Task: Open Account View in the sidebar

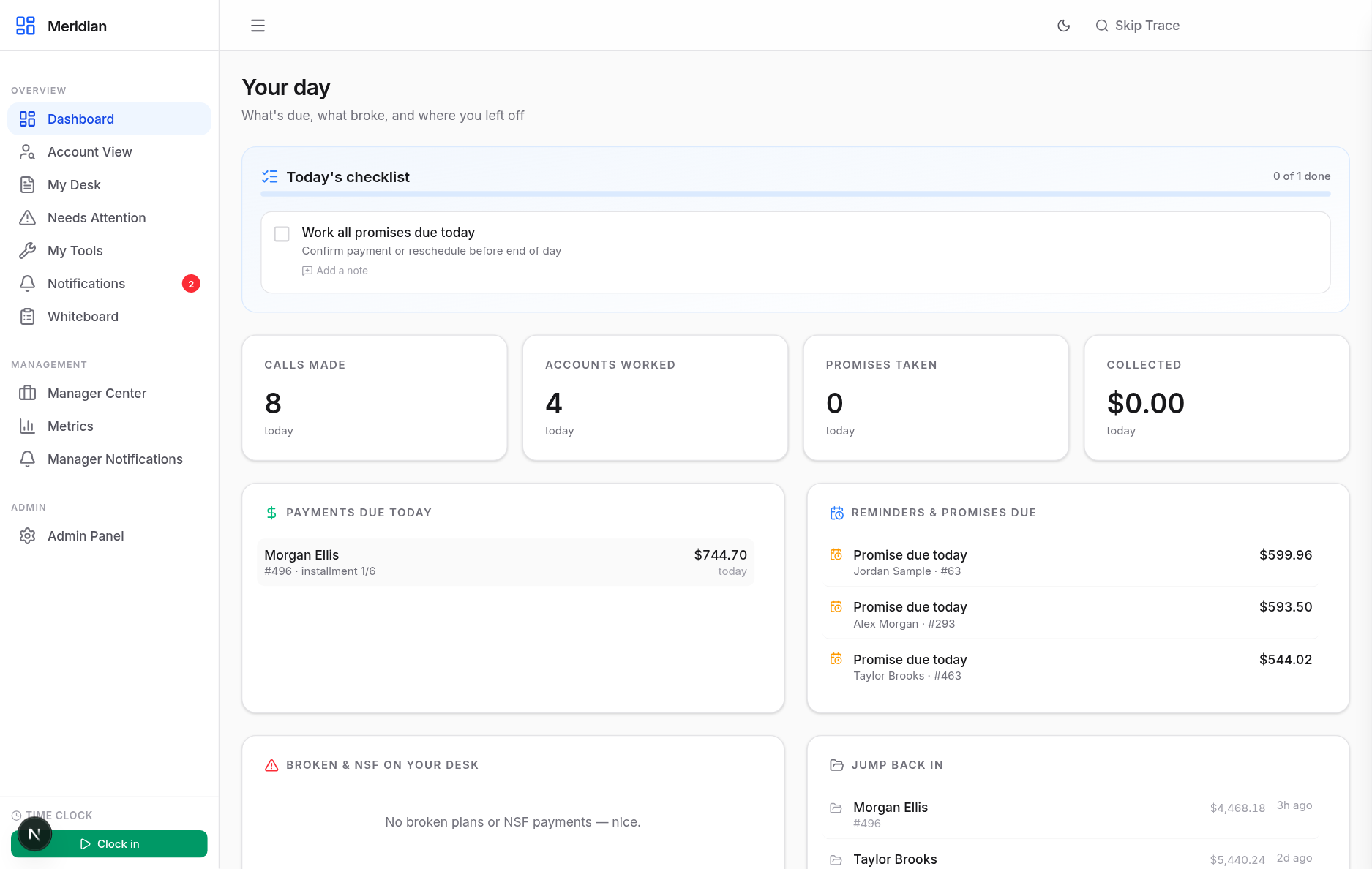Action: [109, 151]
